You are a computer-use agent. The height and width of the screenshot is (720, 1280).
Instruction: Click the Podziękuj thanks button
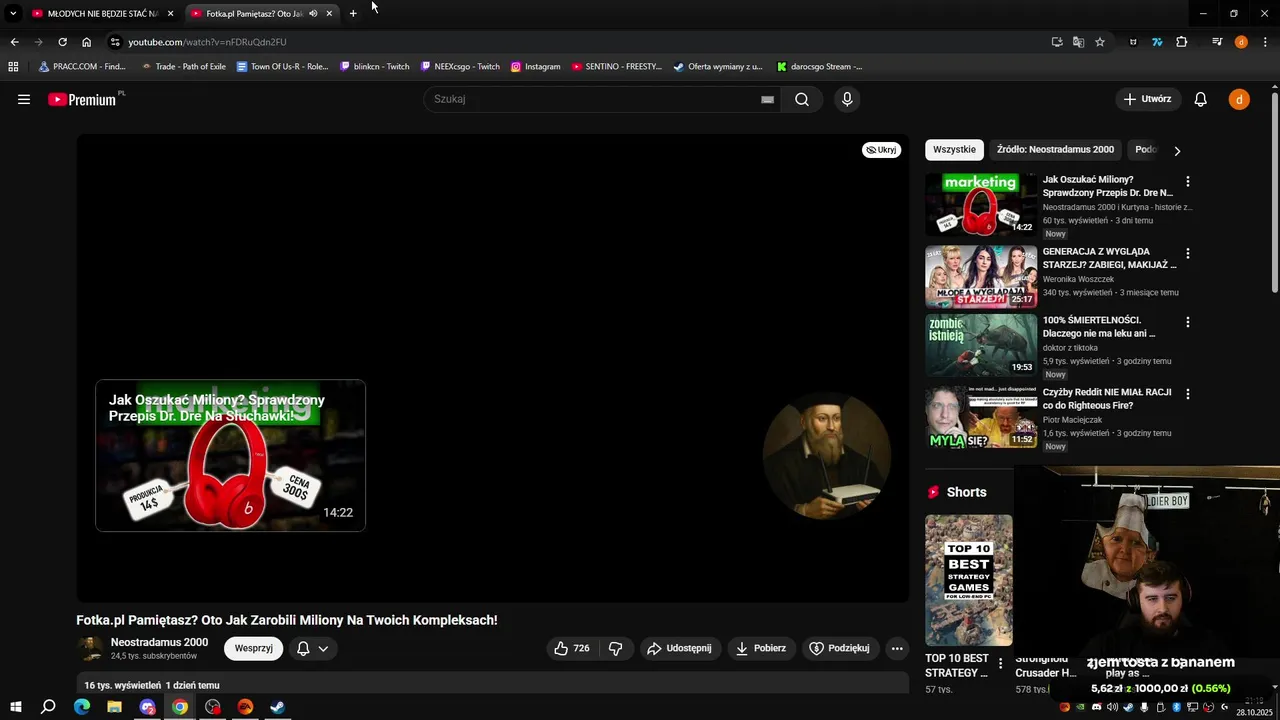pyautogui.click(x=839, y=648)
